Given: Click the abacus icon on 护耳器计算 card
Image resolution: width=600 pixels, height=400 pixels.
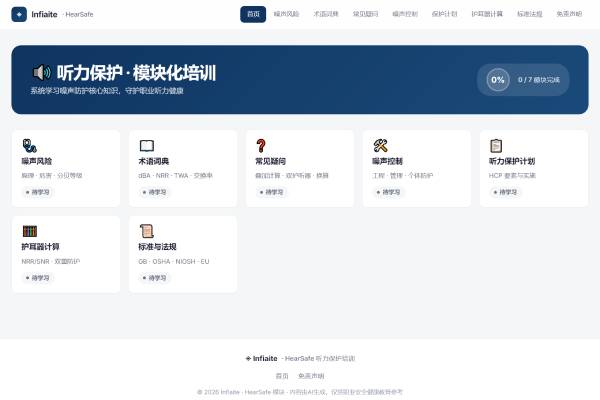Looking at the screenshot, I should click(29, 231).
